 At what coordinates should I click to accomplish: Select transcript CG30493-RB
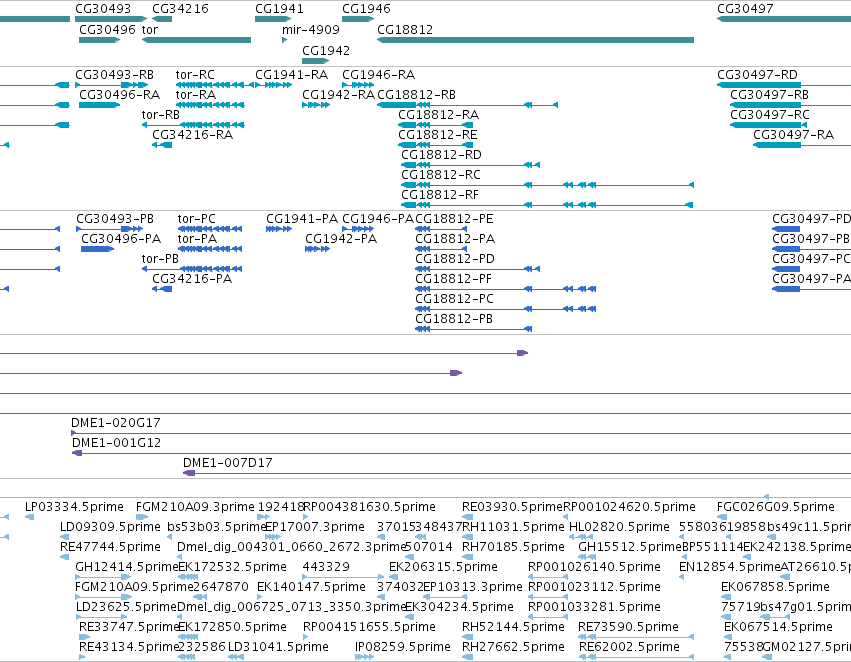coord(114,74)
